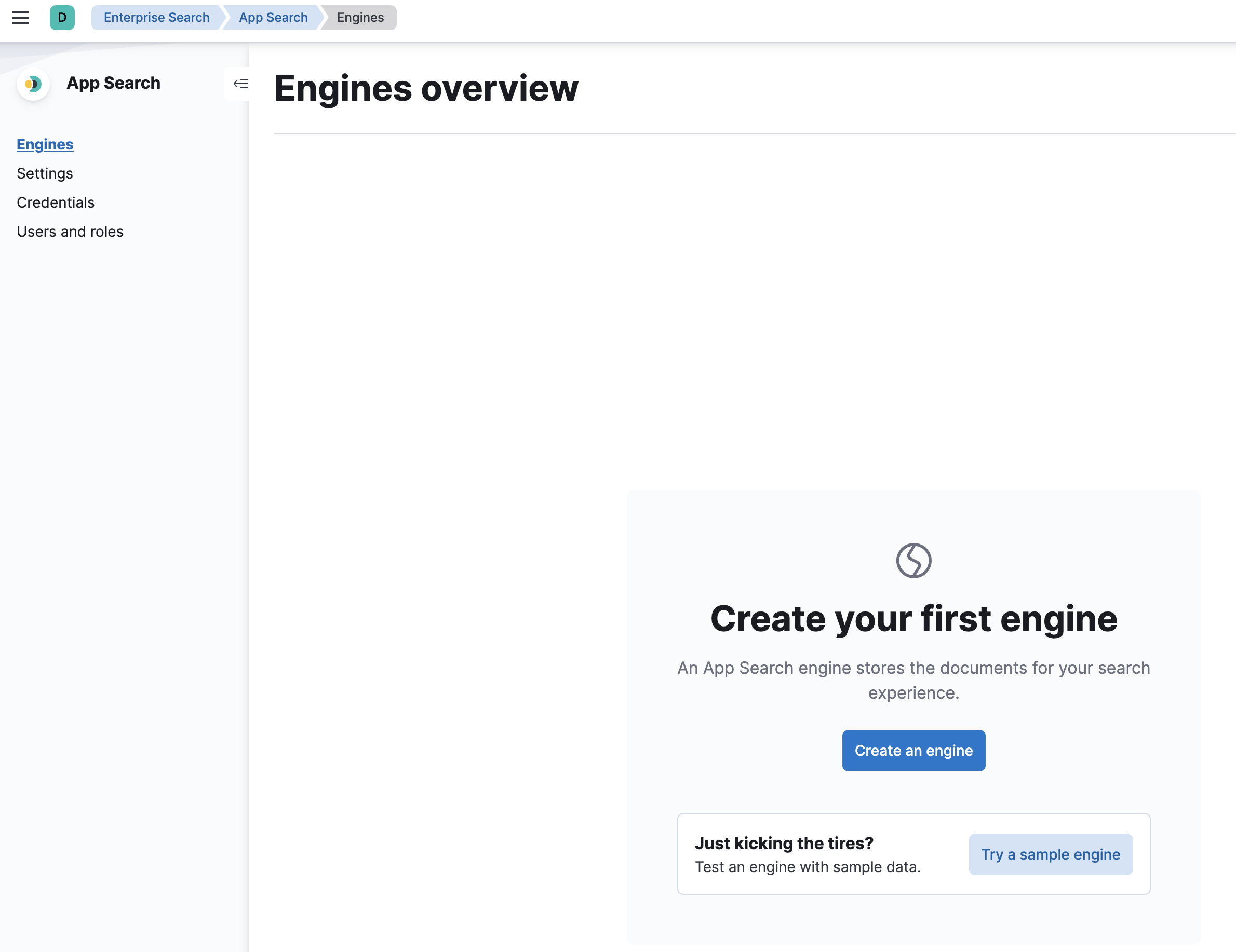This screenshot has width=1236, height=952.
Task: Click the Create your first engine heading
Action: click(x=913, y=618)
